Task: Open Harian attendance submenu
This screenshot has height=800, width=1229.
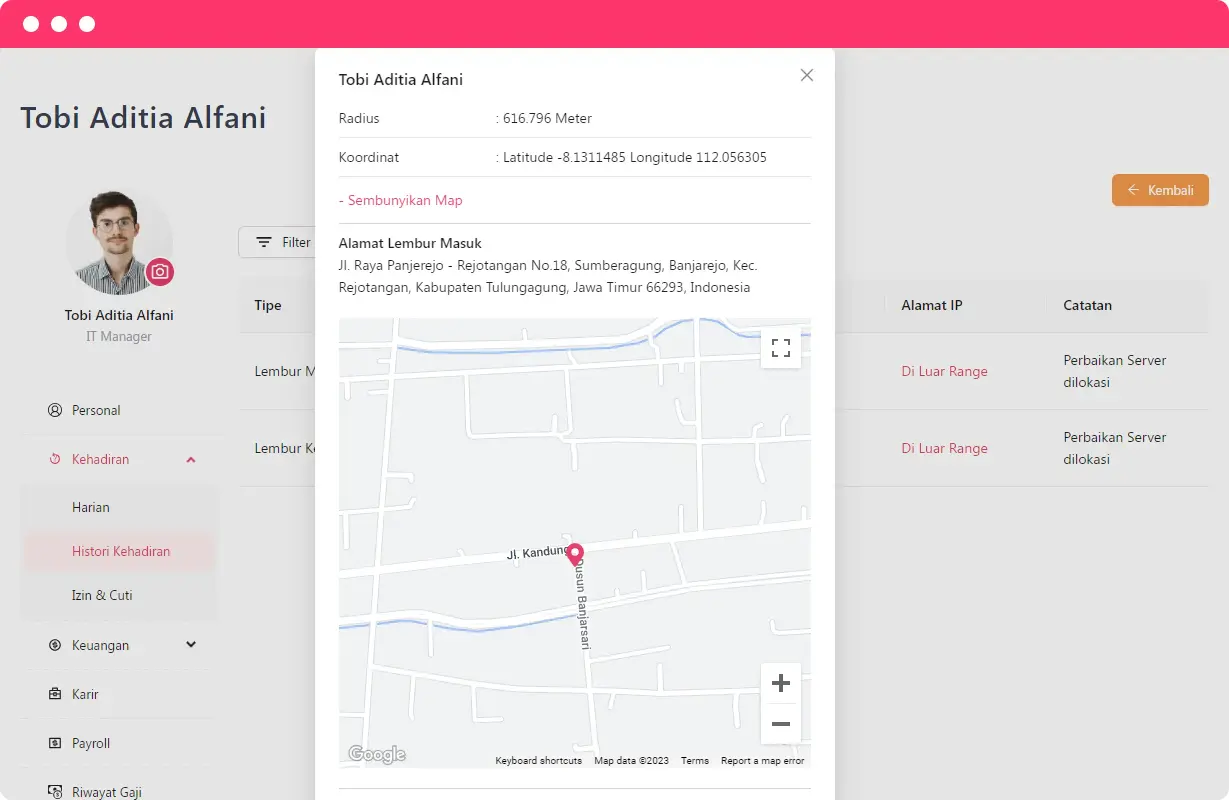Action: pyautogui.click(x=91, y=507)
